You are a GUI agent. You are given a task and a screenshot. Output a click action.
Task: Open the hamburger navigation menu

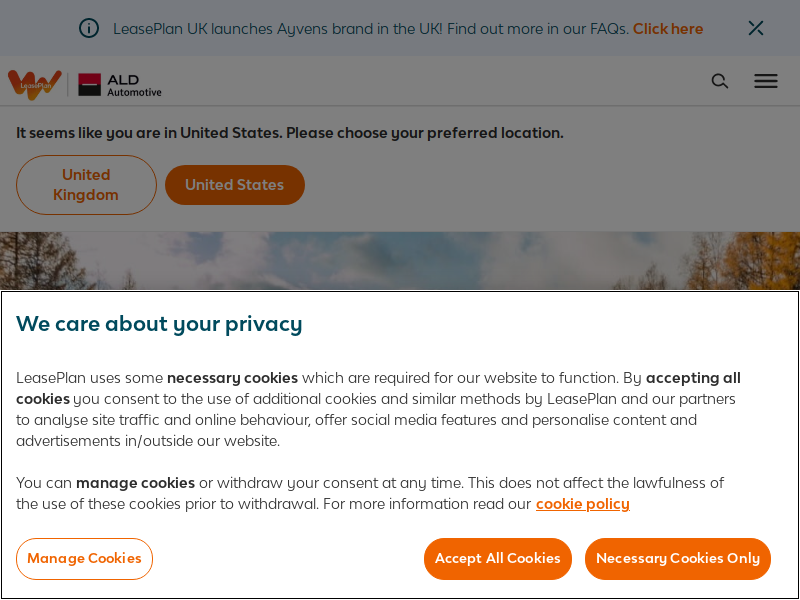click(x=766, y=81)
